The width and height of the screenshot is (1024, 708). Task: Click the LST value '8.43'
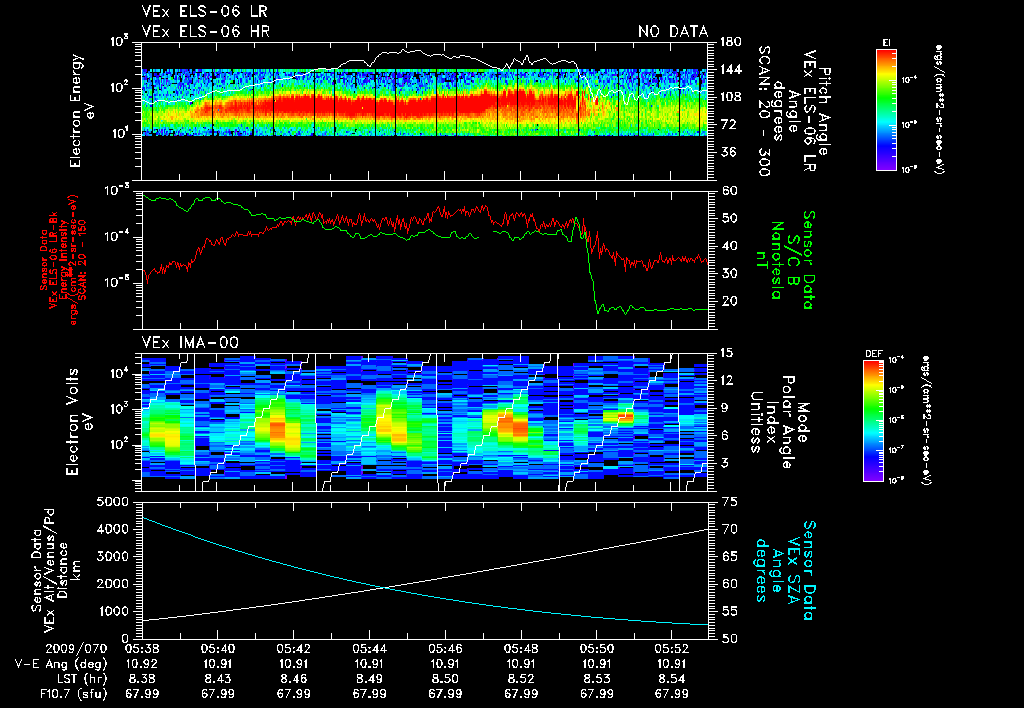tap(217, 679)
